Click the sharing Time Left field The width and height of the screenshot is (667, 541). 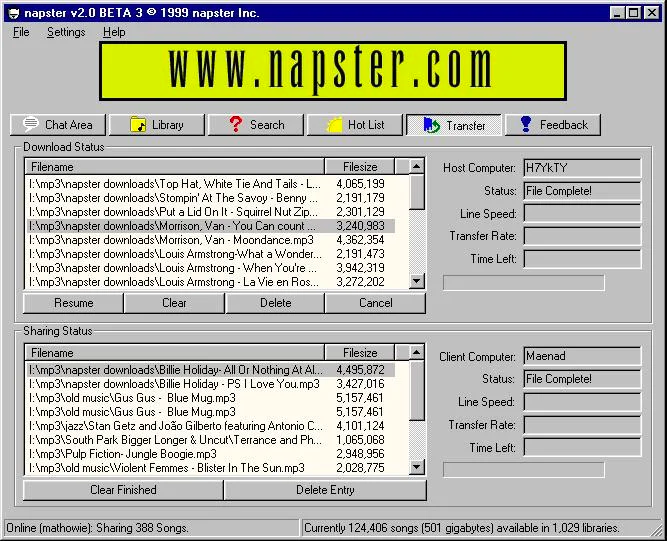click(582, 447)
